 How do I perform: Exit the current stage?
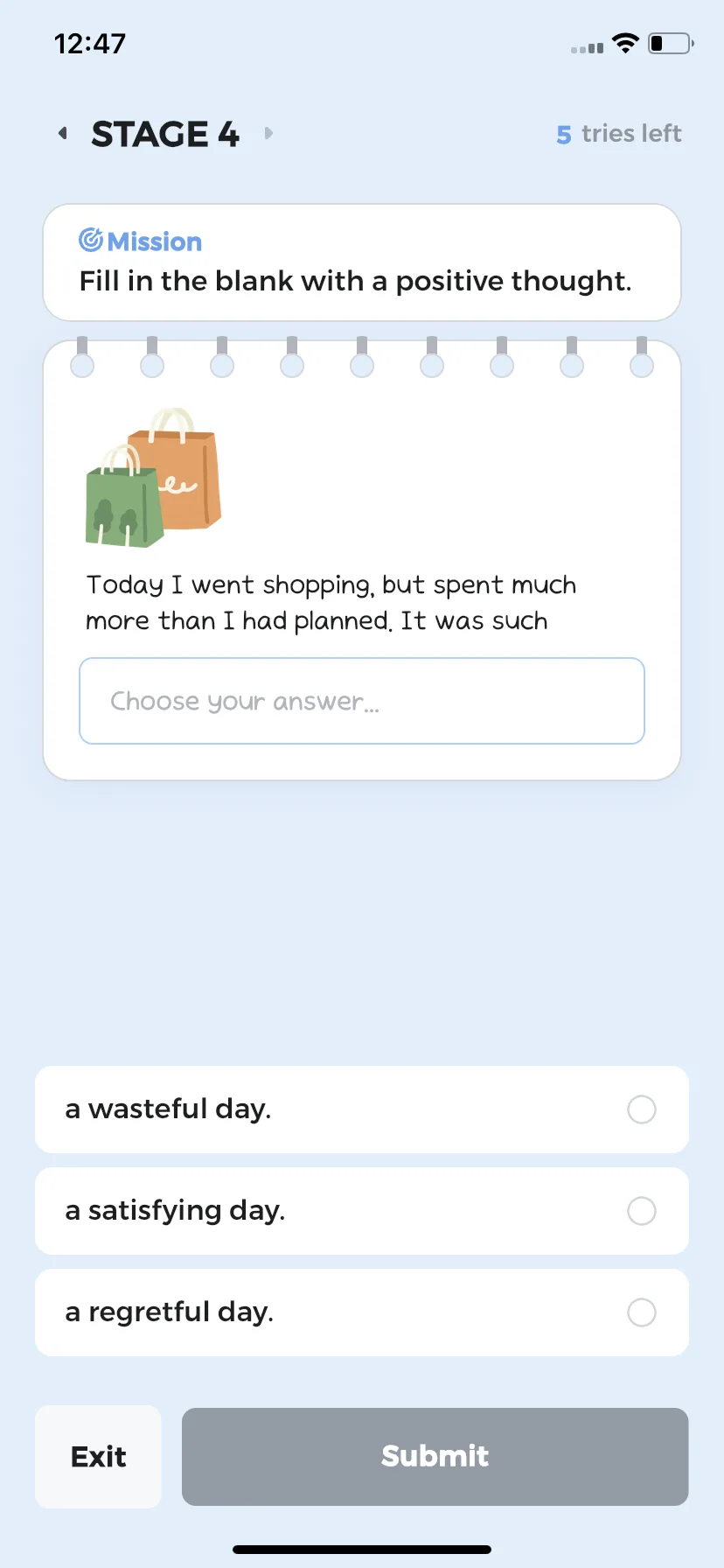coord(98,1457)
